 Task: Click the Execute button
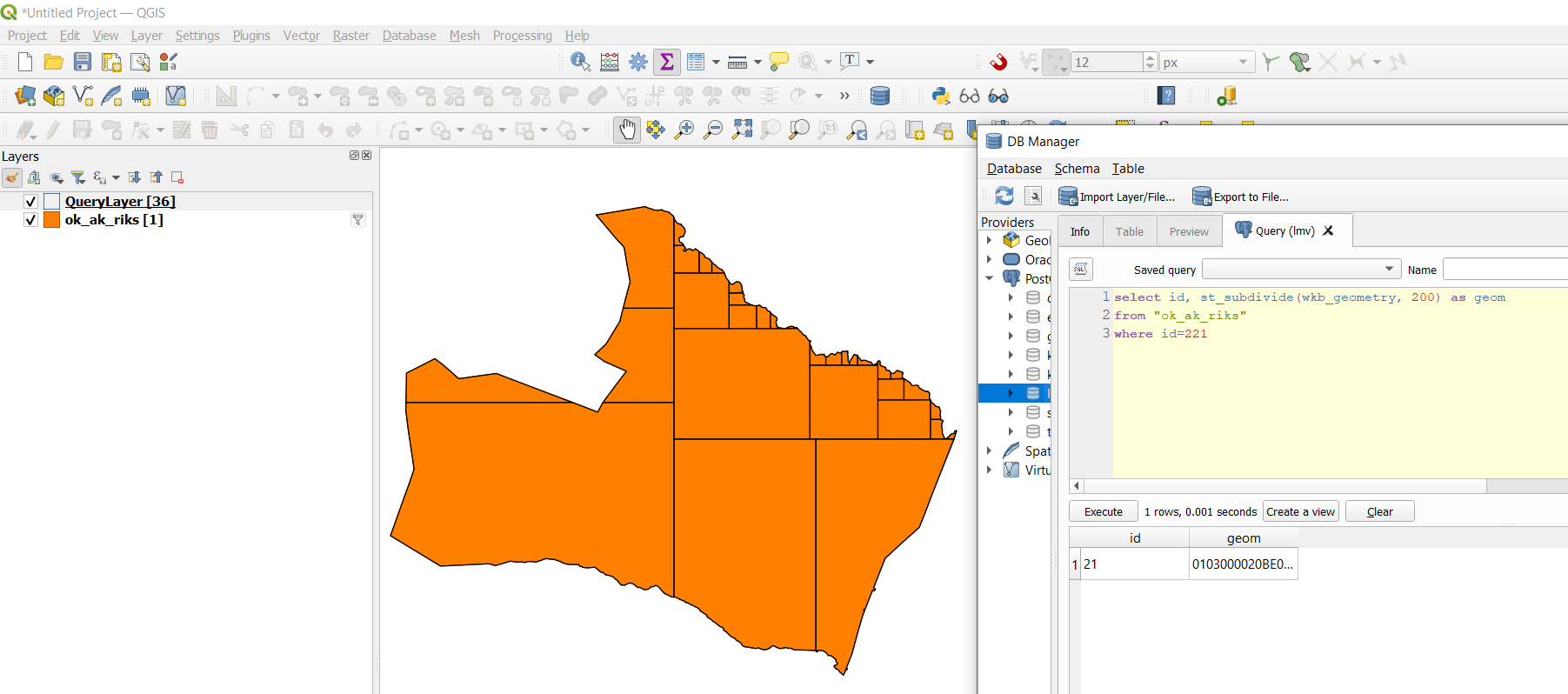1104,511
